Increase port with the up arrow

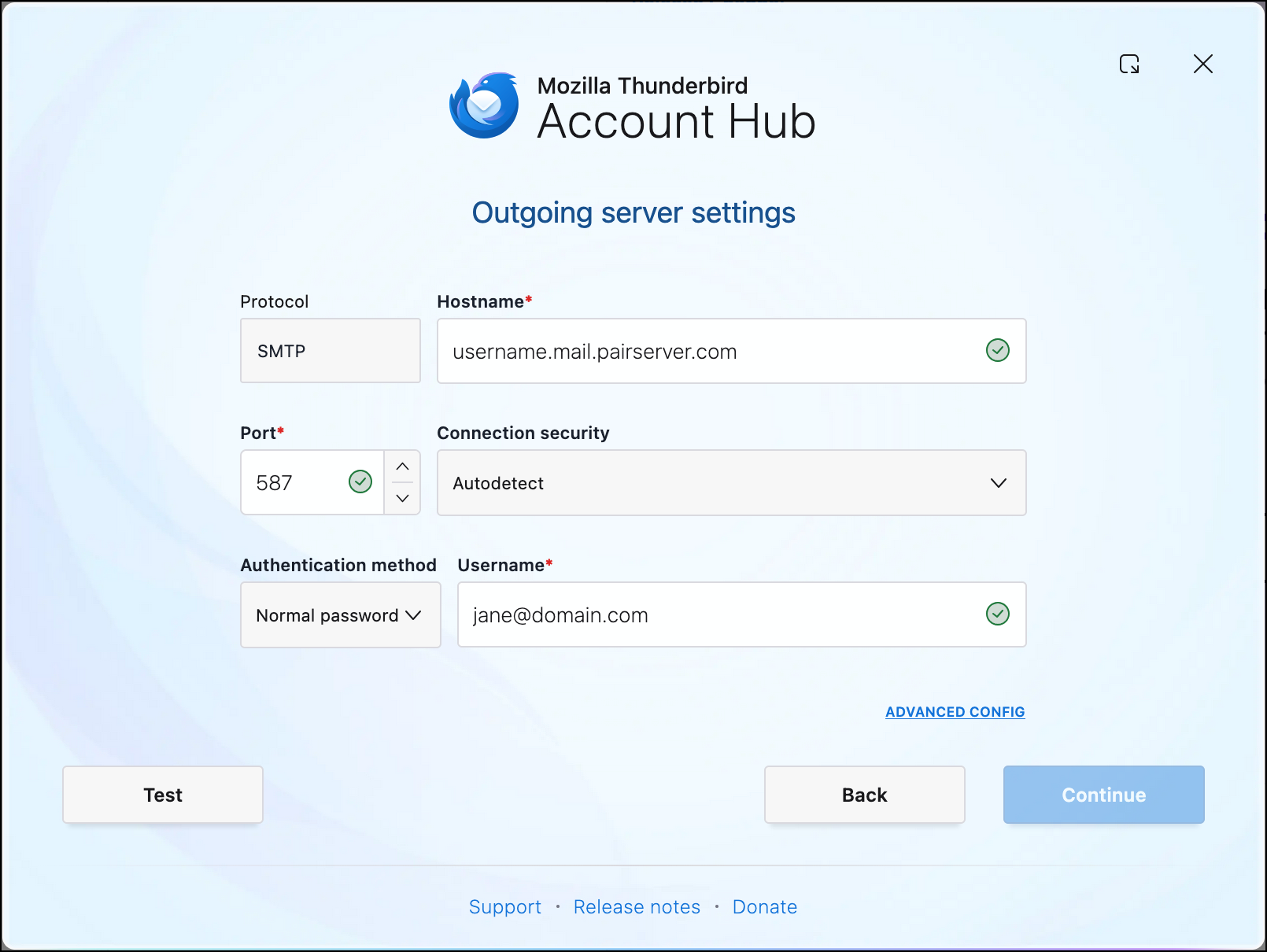(402, 467)
